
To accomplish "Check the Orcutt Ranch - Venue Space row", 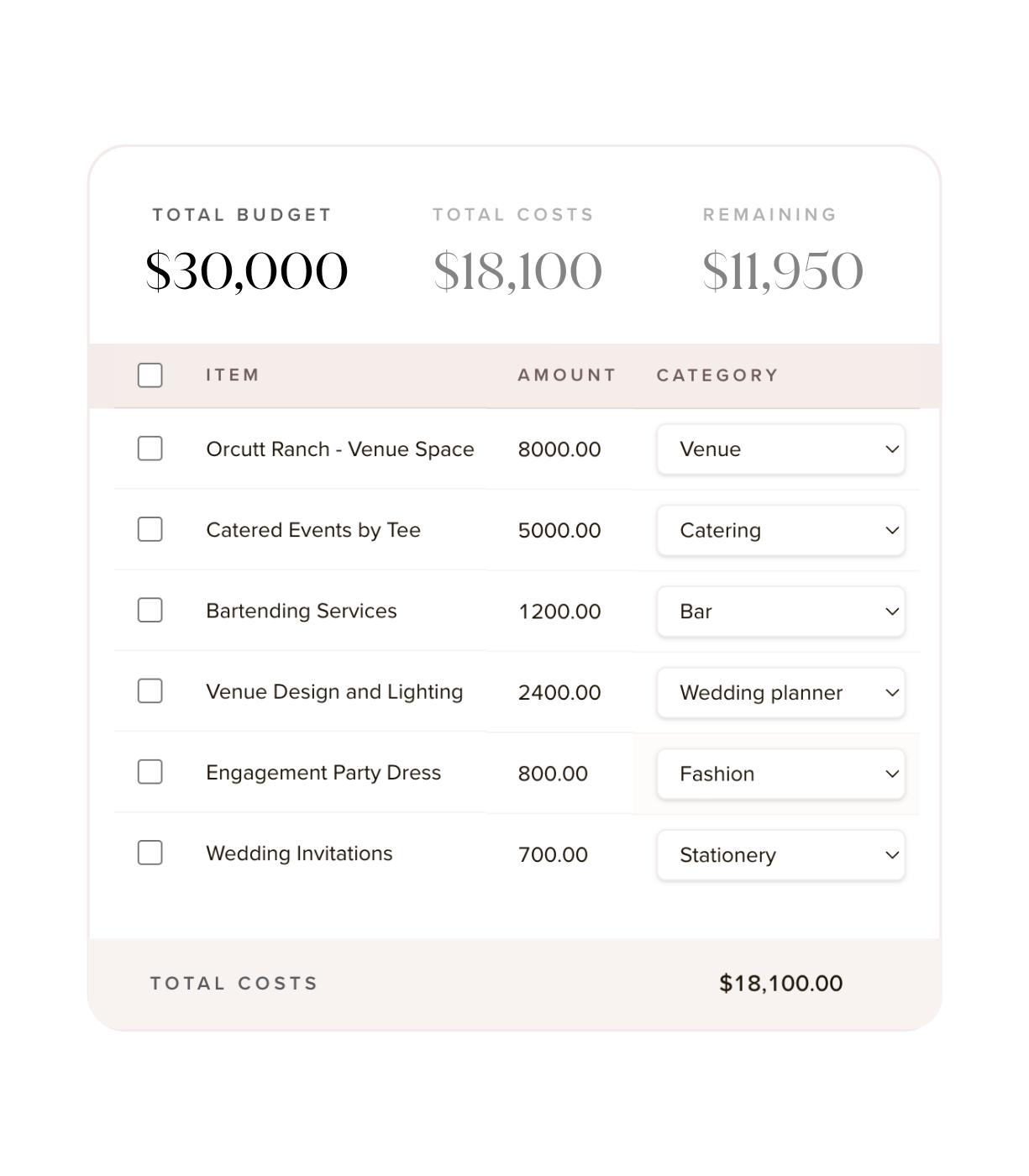I will click(x=150, y=449).
